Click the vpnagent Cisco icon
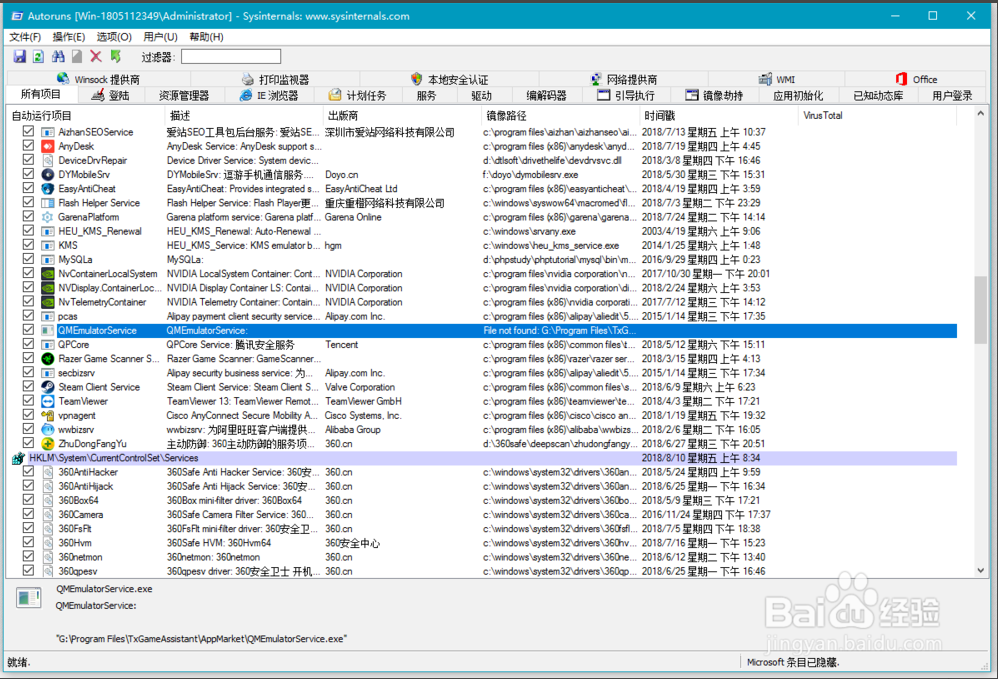The image size is (998, 679). click(x=48, y=416)
